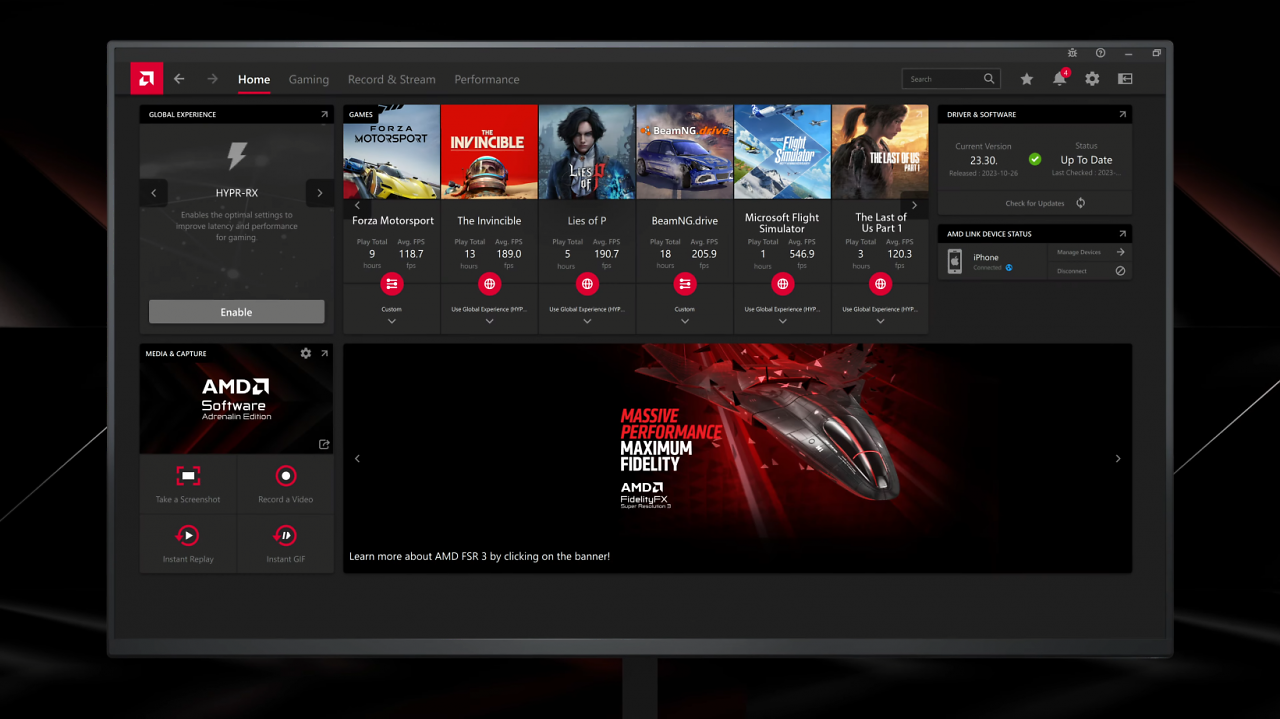Click the iPhone device icon
Viewport: 1280px width, 719px height.
point(955,262)
